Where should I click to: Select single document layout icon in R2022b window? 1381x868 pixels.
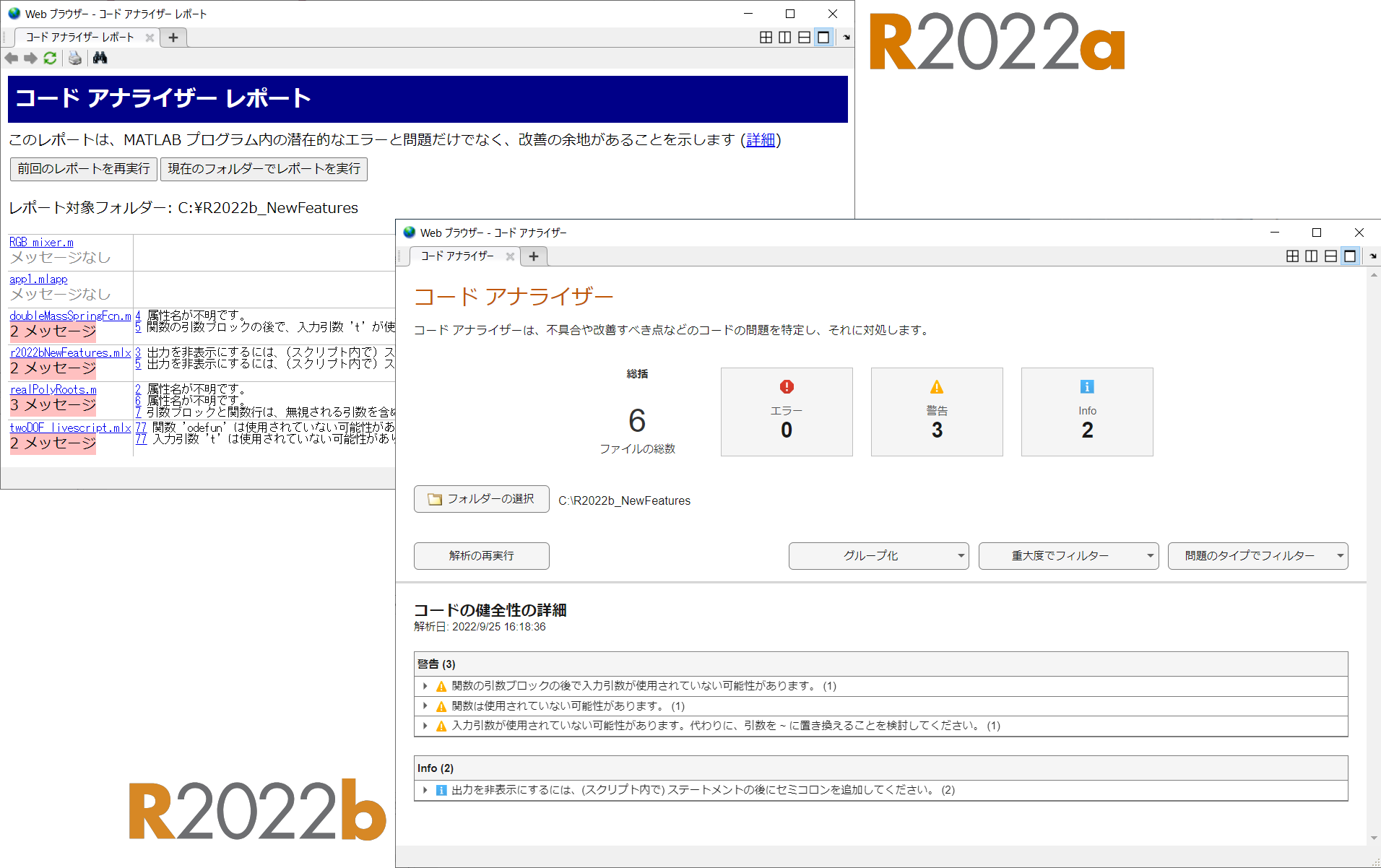[x=1350, y=256]
